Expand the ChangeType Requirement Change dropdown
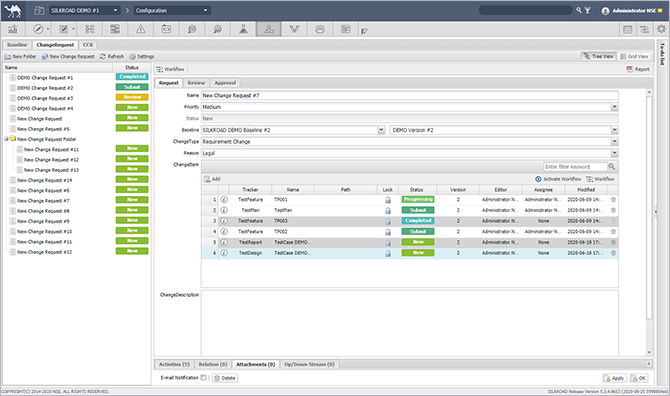The width and height of the screenshot is (670, 396). [614, 141]
